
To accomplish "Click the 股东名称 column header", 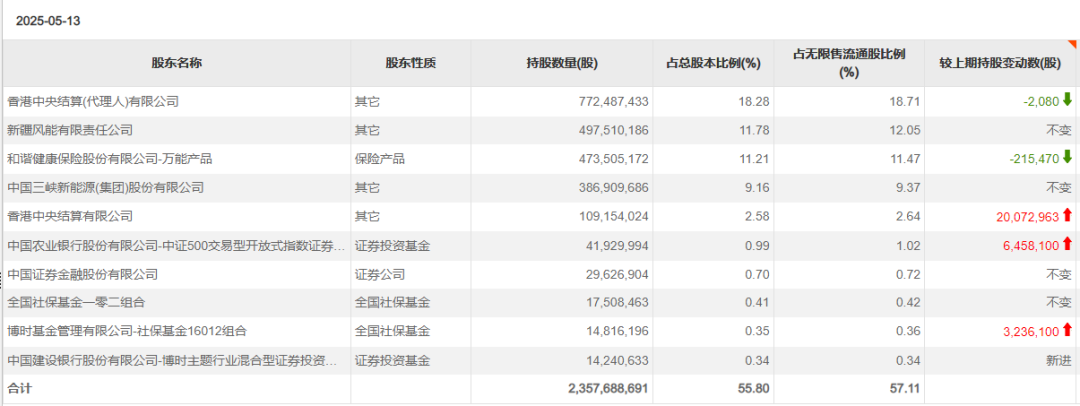I will click(x=177, y=63).
